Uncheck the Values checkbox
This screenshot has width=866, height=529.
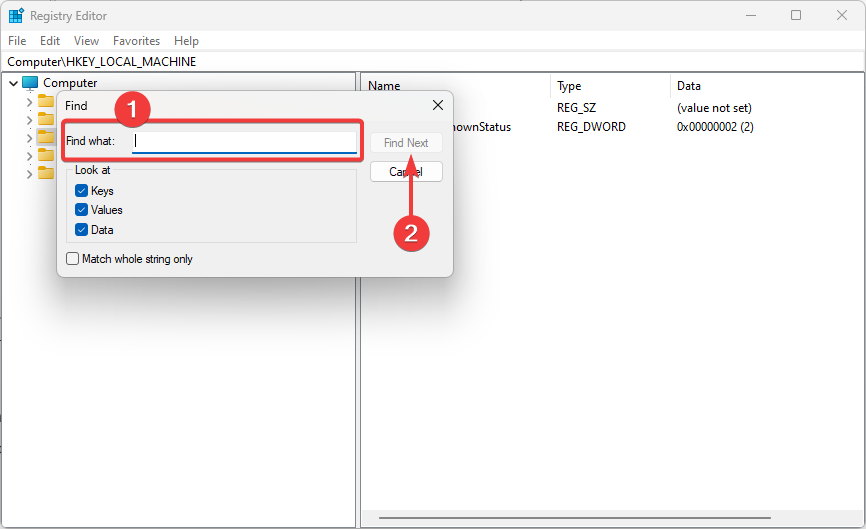point(82,210)
